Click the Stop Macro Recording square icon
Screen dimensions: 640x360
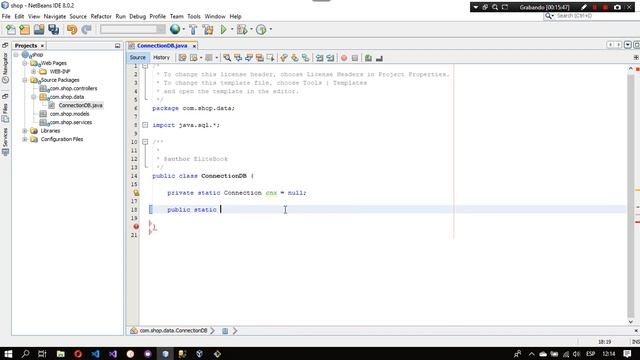click(355, 58)
